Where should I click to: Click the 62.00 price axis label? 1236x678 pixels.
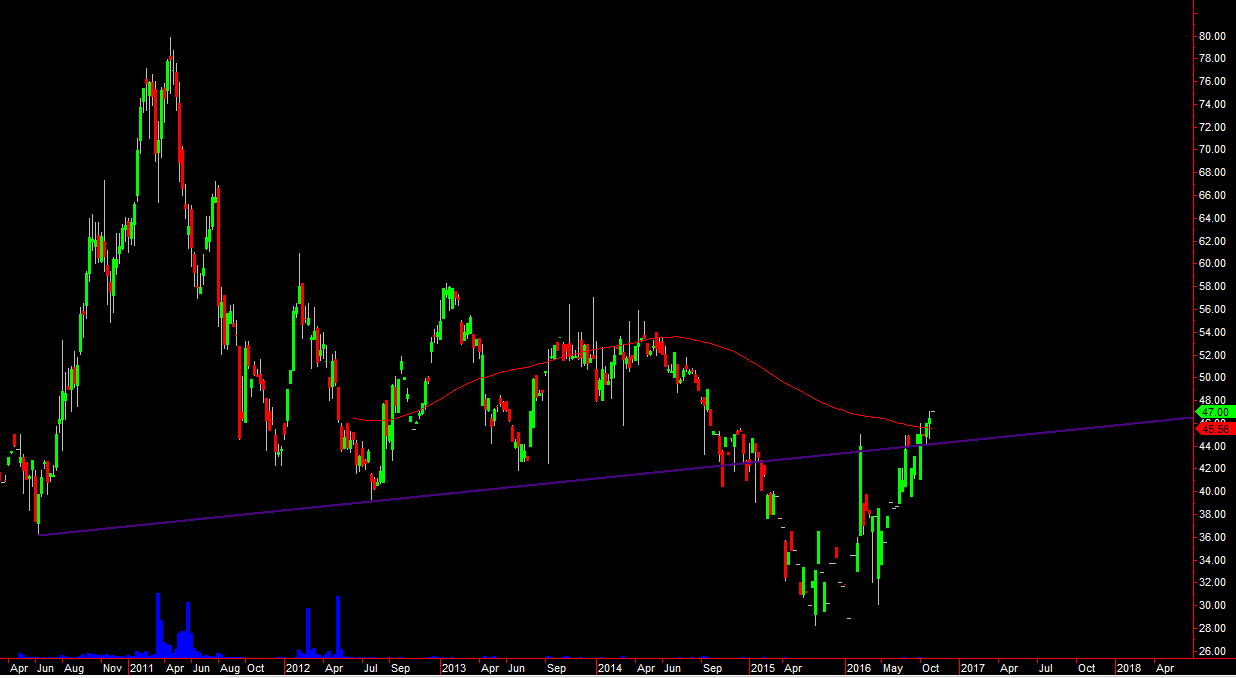[1212, 241]
